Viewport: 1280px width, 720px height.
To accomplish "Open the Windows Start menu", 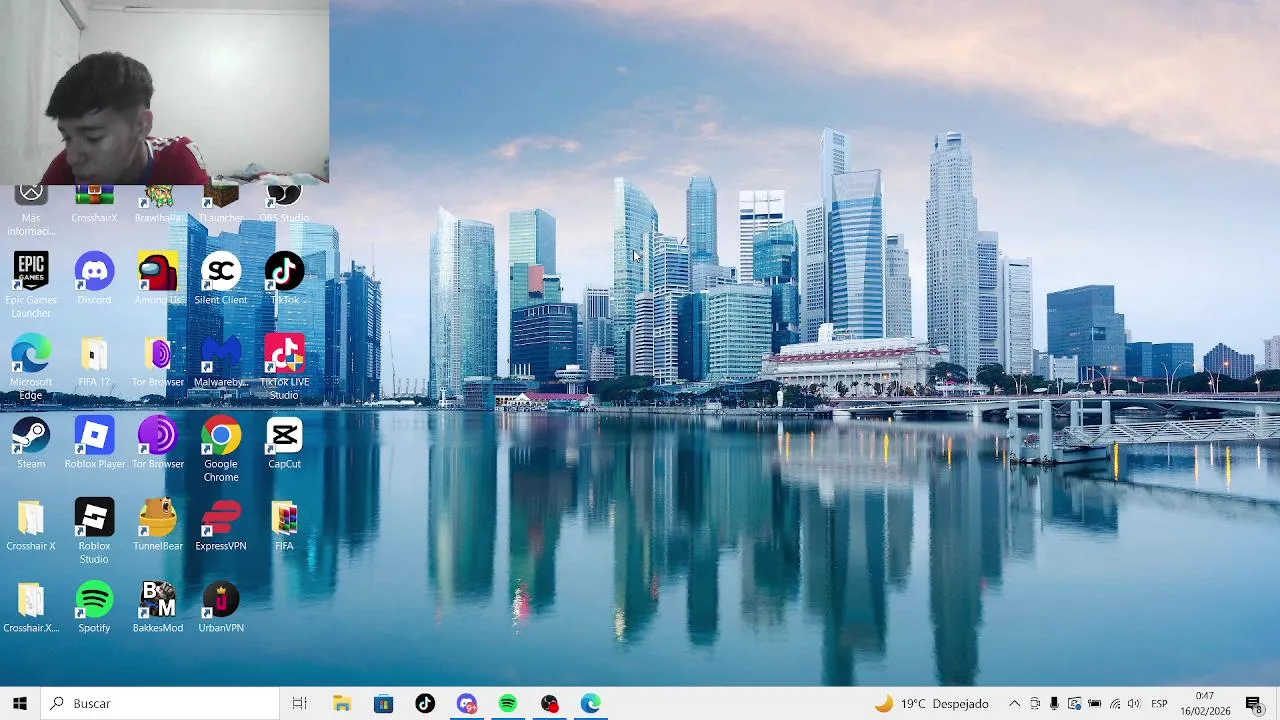I will [20, 703].
